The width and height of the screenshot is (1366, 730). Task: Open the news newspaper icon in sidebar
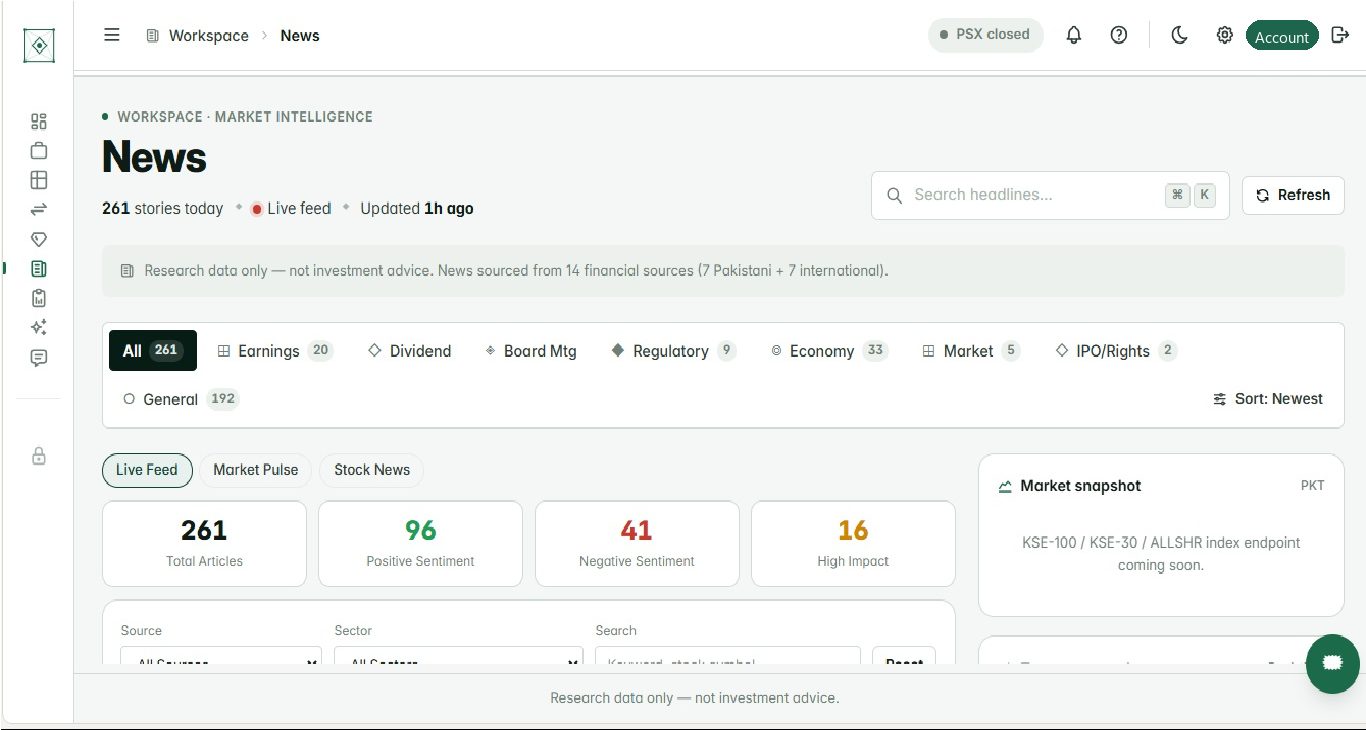pos(39,268)
